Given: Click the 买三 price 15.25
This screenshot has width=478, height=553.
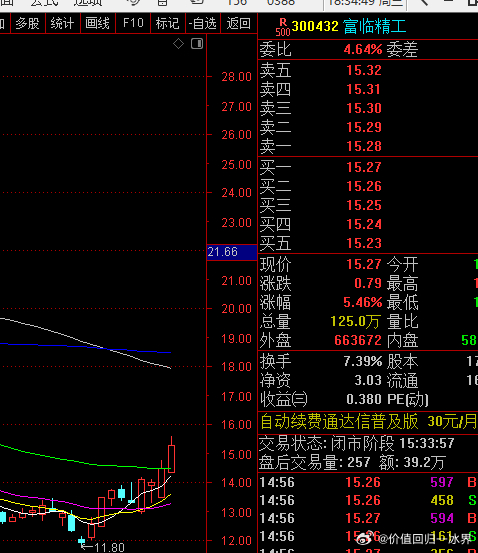Looking at the screenshot, I should coord(364,205).
